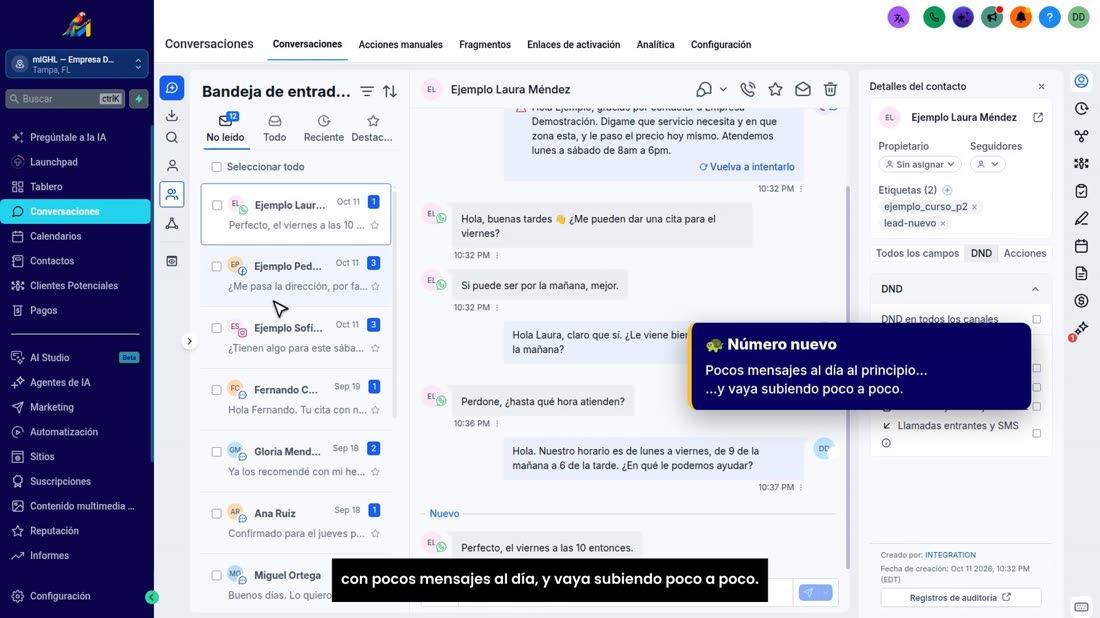The width and height of the screenshot is (1100, 618).
Task: Click Vuelva a intentarlo link
Action: [747, 167]
